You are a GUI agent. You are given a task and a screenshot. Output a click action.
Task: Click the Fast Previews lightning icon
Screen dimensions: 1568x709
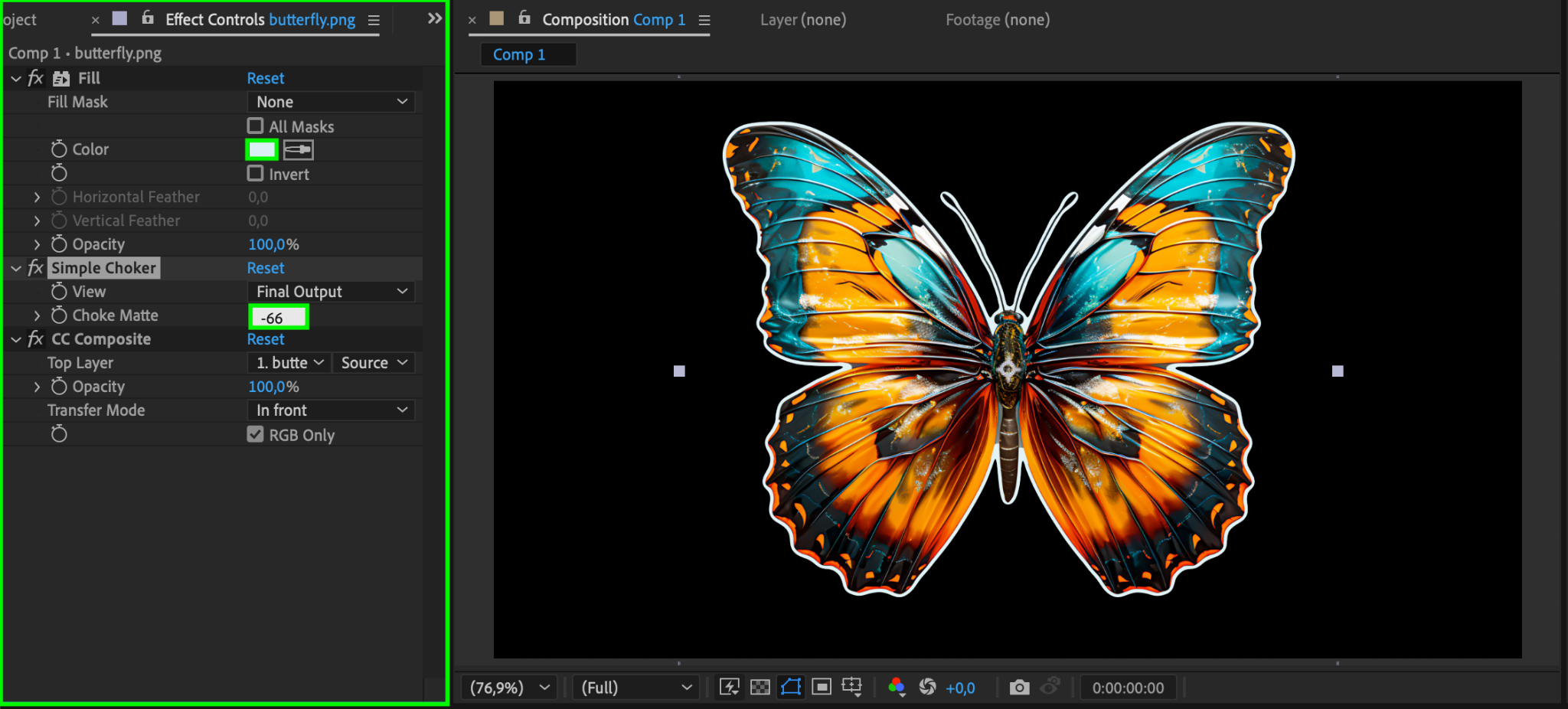729,687
